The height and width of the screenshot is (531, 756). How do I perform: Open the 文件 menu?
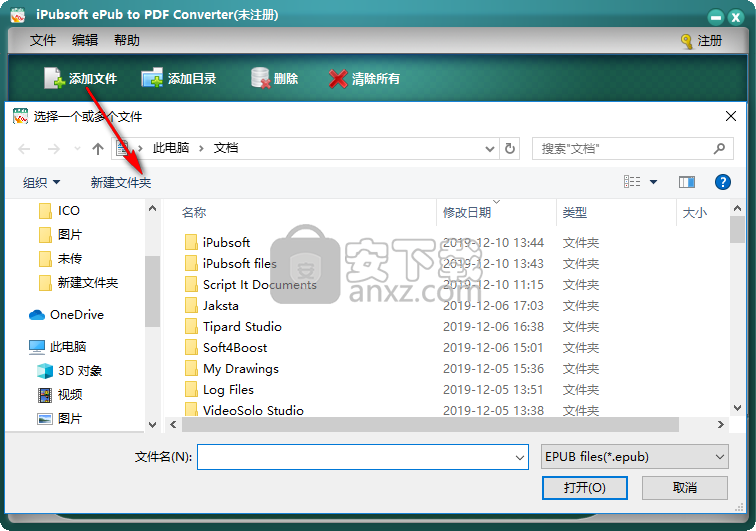[x=42, y=40]
